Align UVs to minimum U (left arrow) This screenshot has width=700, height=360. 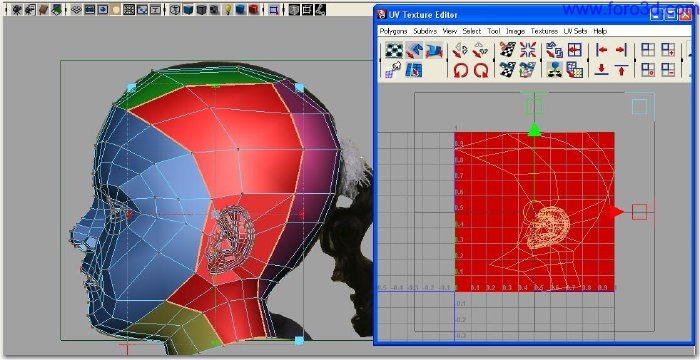tap(601, 50)
